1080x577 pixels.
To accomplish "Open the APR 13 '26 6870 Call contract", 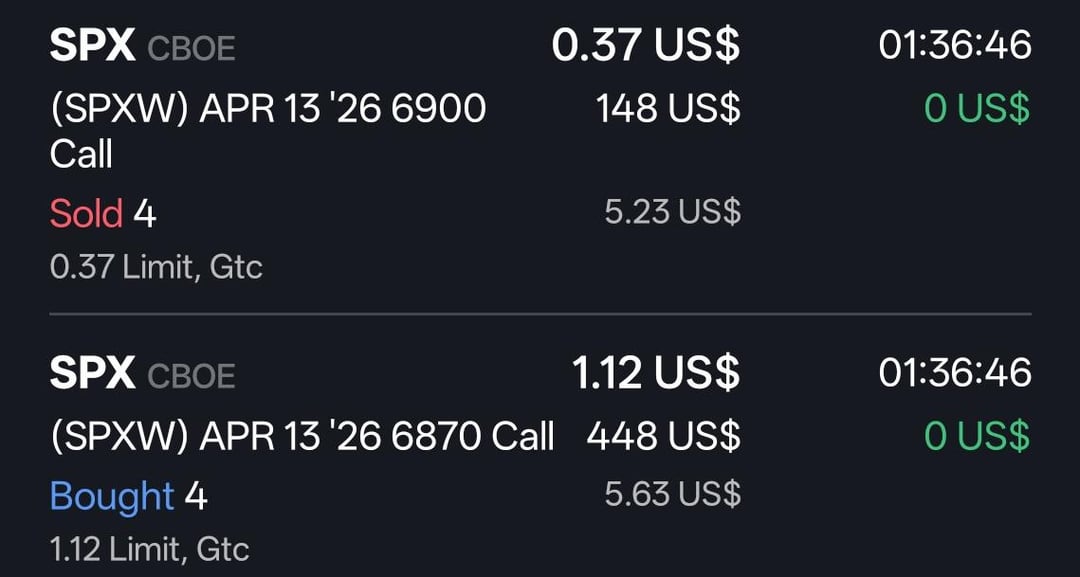I will click(302, 436).
